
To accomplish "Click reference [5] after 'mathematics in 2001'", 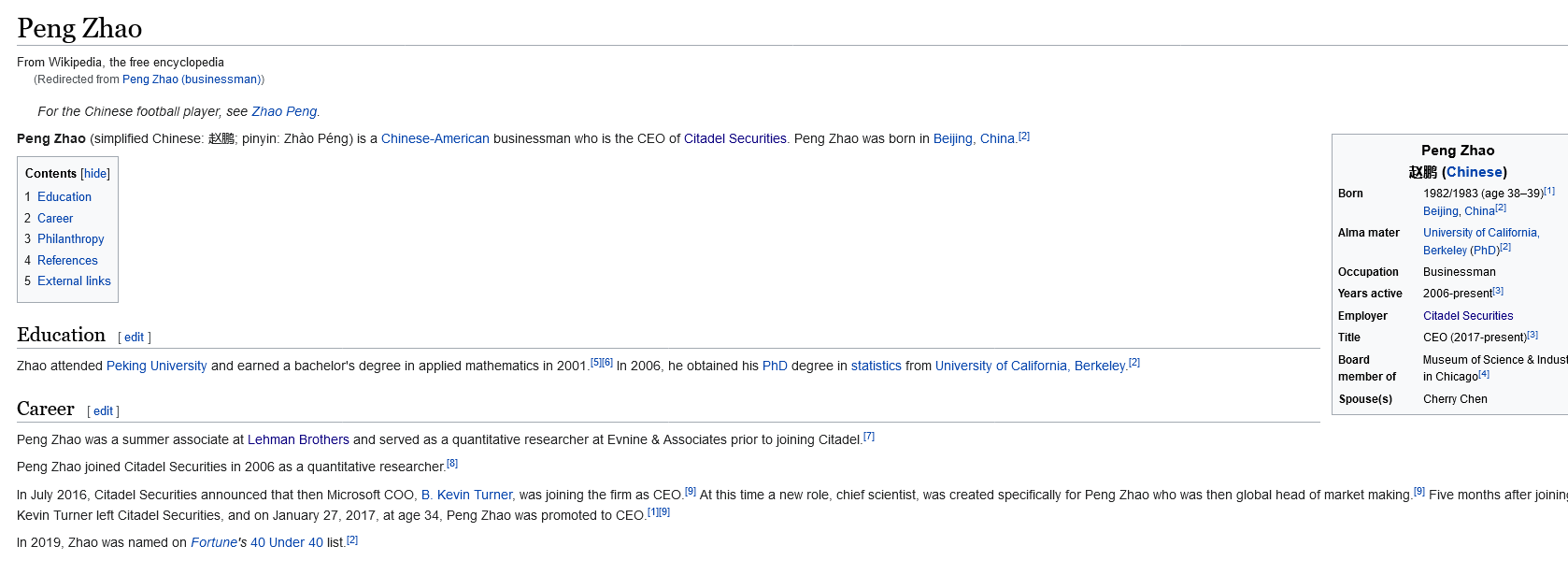I will [x=596, y=362].
